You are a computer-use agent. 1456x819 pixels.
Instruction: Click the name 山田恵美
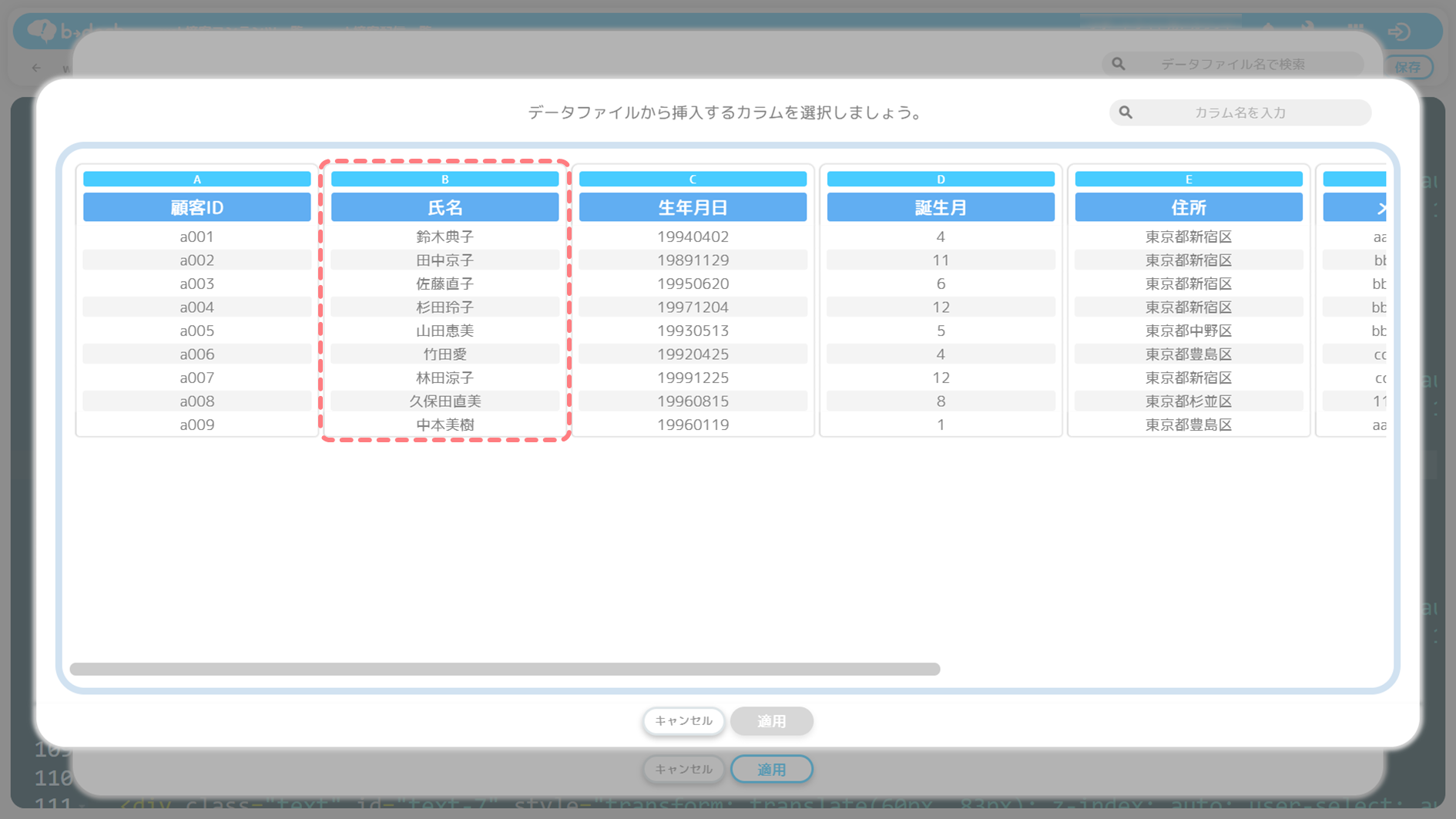pyautogui.click(x=445, y=331)
